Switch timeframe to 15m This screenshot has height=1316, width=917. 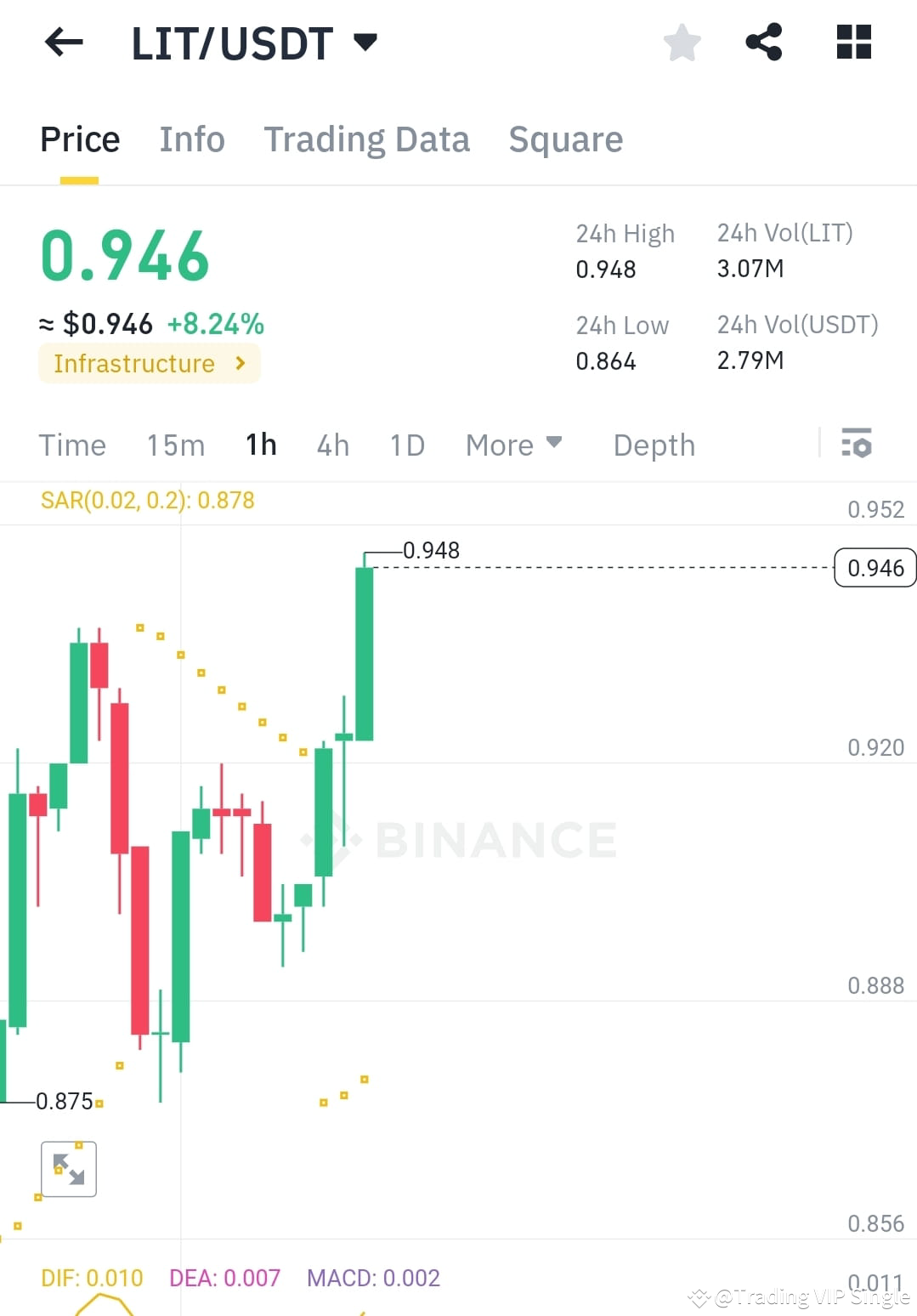tap(175, 444)
